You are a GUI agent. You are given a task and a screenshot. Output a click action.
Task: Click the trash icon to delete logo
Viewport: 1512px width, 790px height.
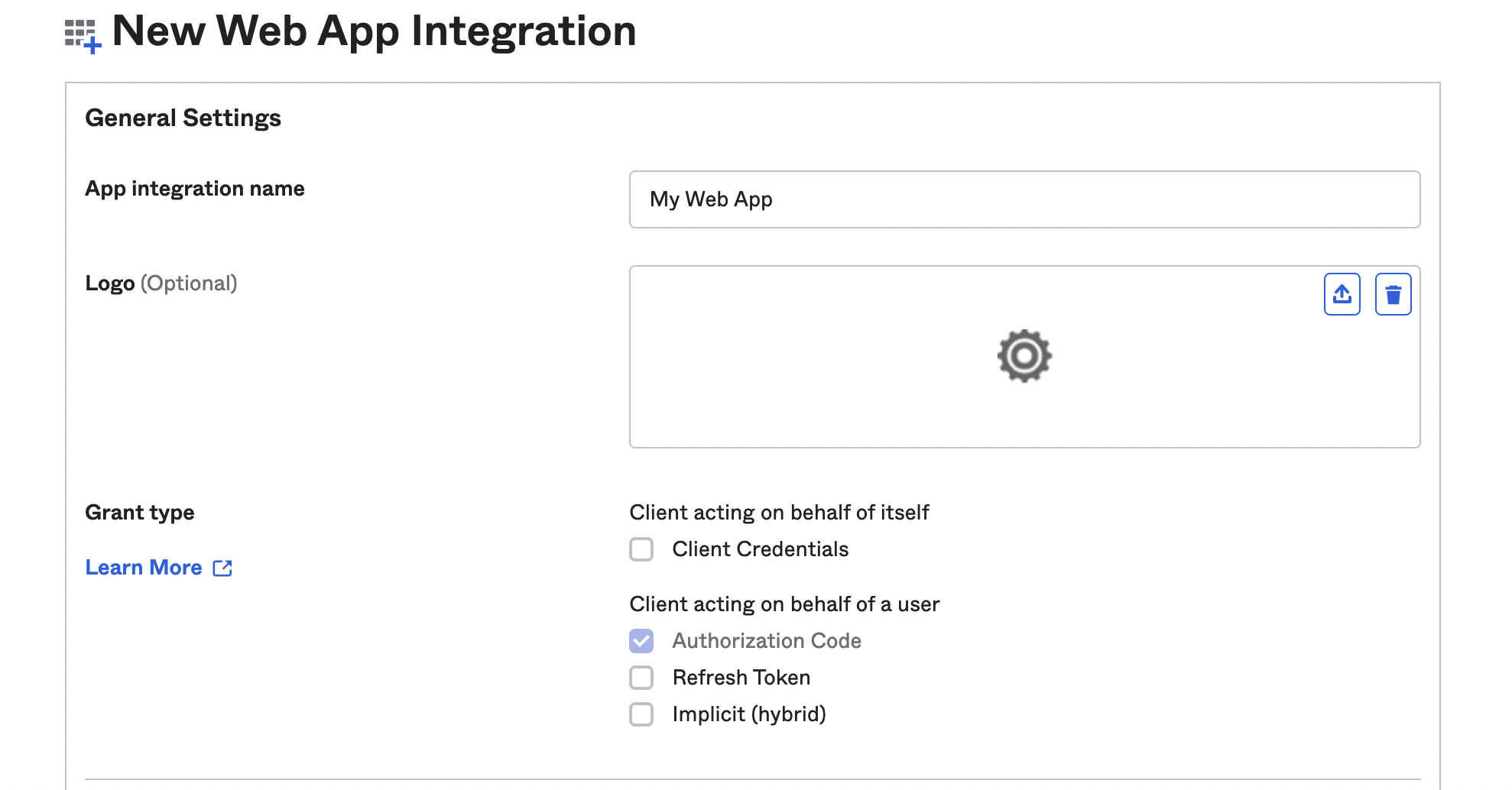(1393, 294)
